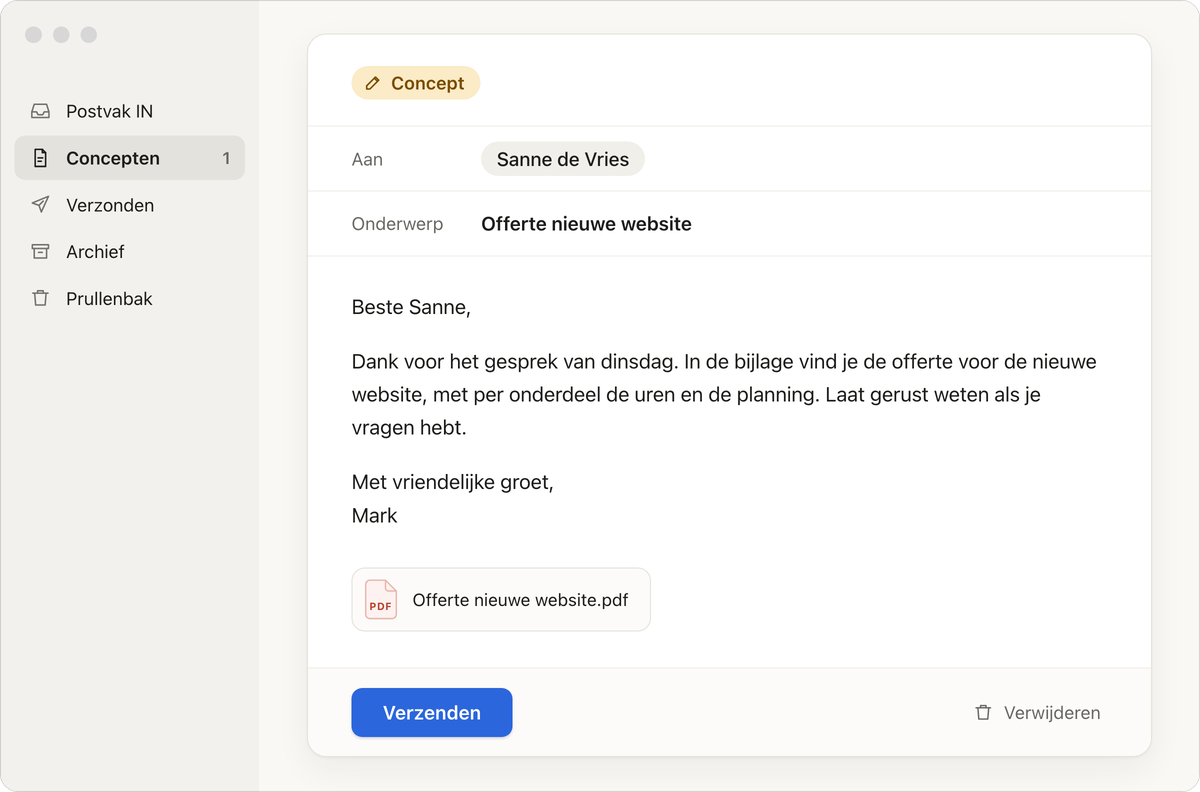This screenshot has width=1200, height=792.
Task: Click the third zoom window dot
Action: (89, 35)
